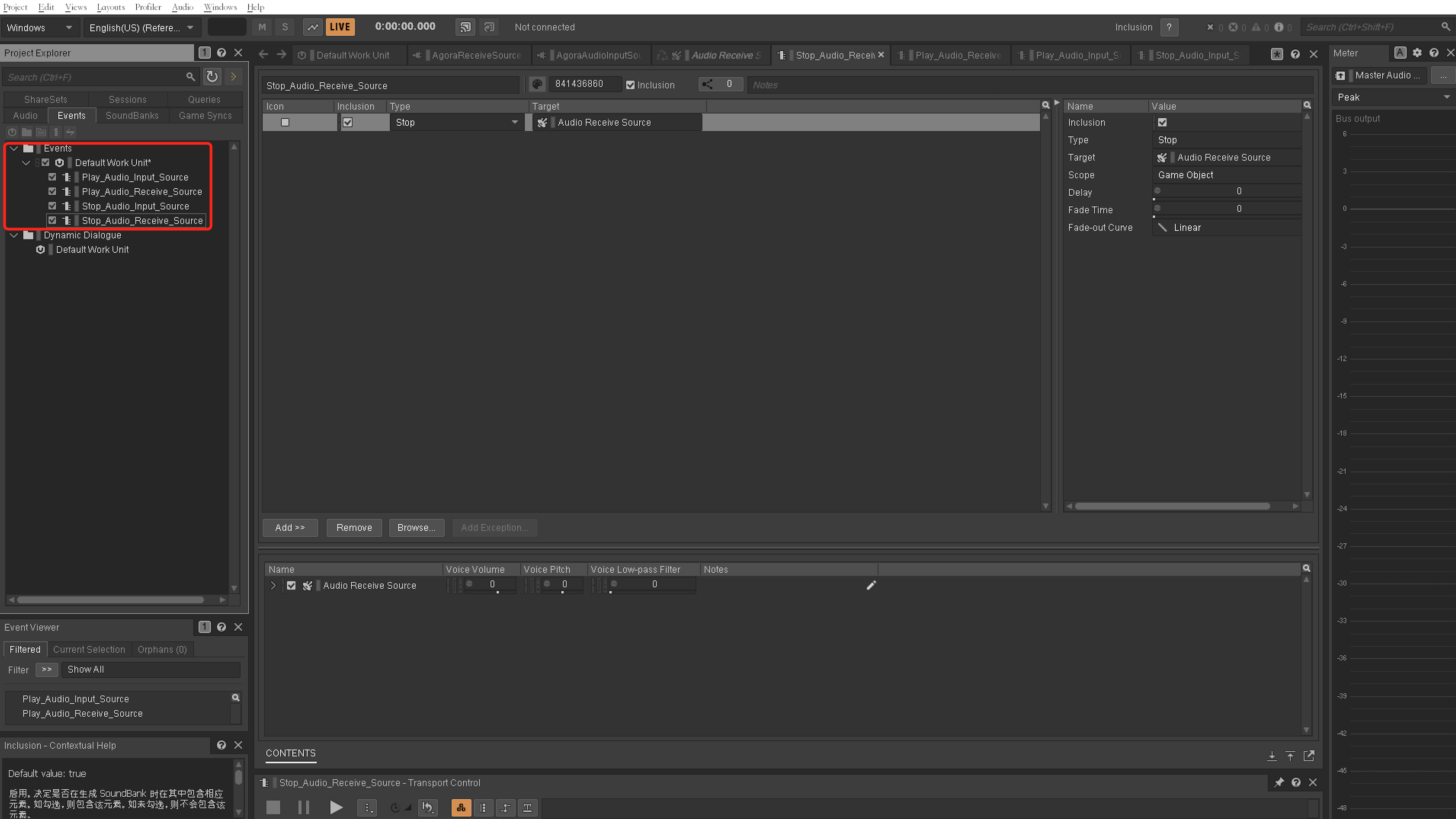Click the Add >> button
1456x819 pixels.
point(290,527)
